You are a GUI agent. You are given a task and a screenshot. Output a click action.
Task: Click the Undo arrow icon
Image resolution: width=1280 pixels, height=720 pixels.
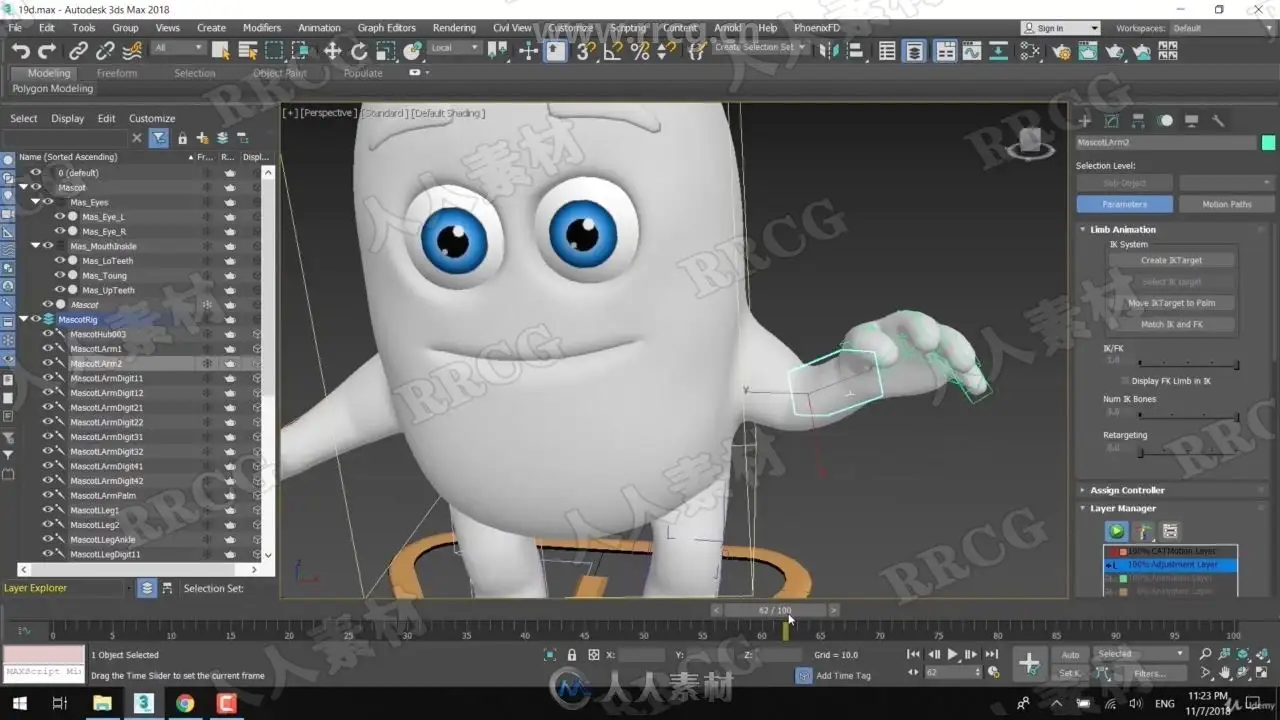20,51
